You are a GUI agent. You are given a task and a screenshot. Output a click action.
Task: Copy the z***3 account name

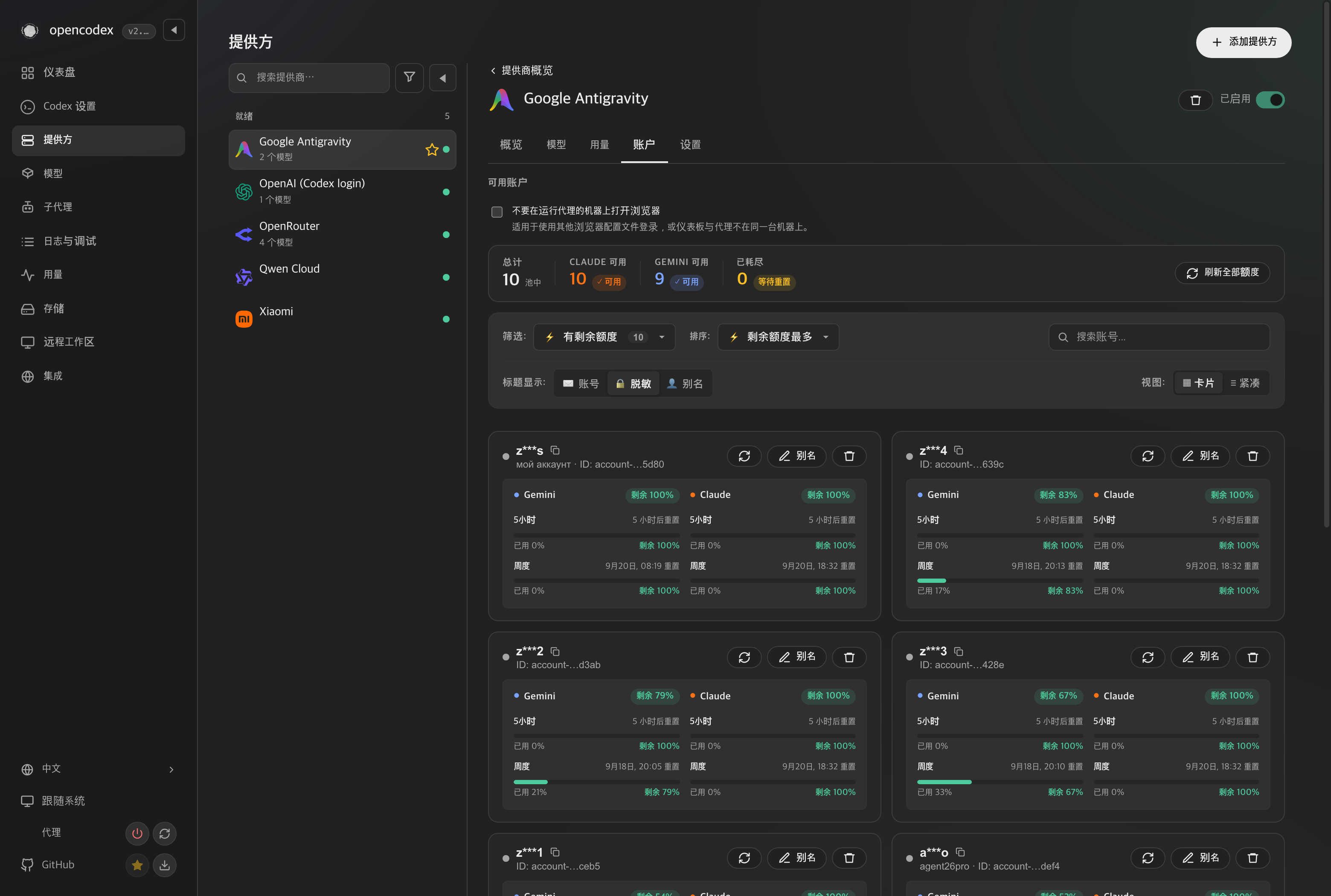point(959,652)
